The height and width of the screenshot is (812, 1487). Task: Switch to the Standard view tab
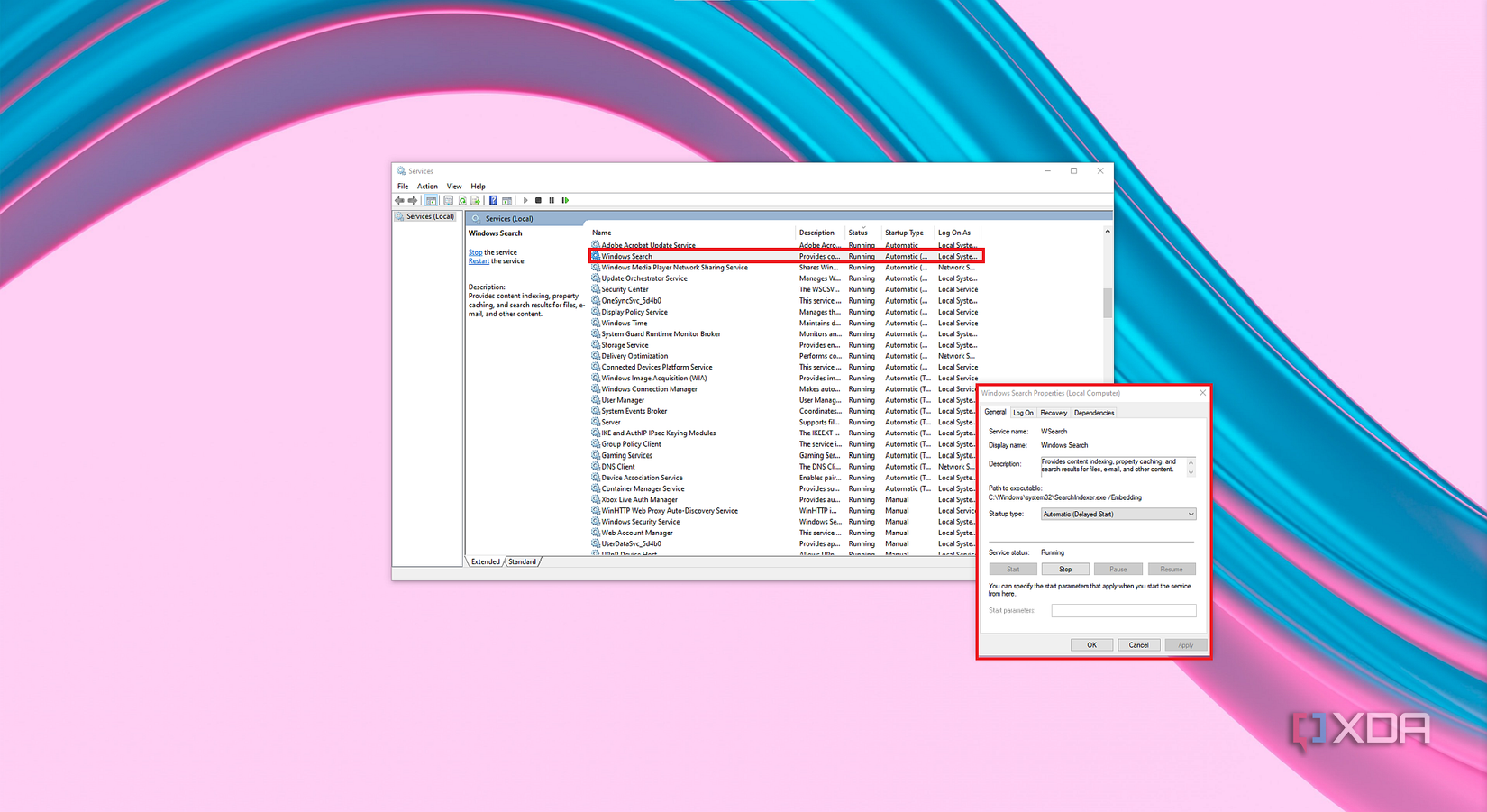[x=522, y=561]
